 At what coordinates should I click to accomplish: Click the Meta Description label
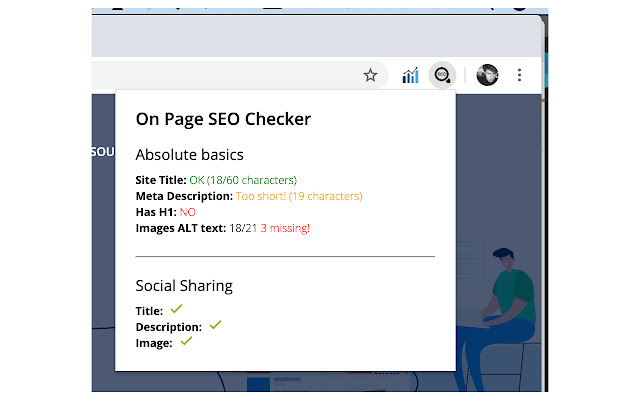184,196
